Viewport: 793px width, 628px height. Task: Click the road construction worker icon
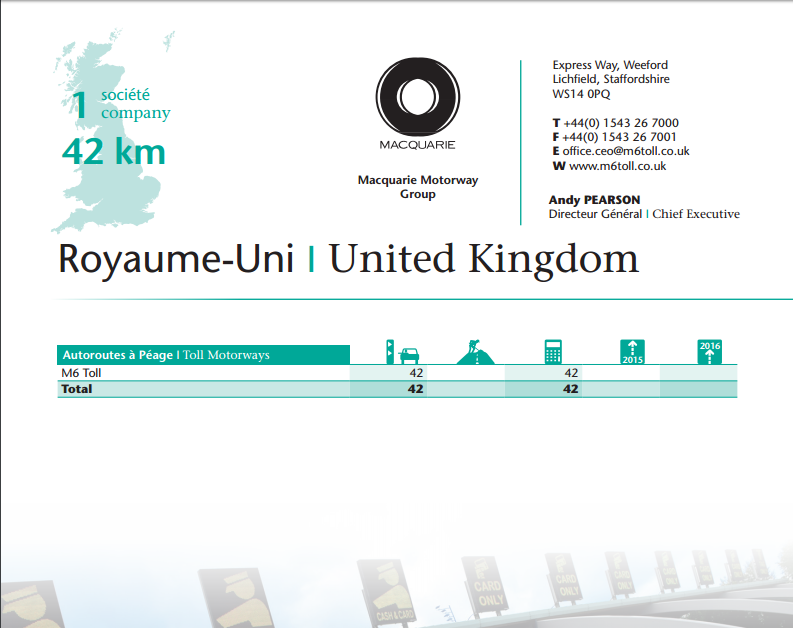point(475,352)
